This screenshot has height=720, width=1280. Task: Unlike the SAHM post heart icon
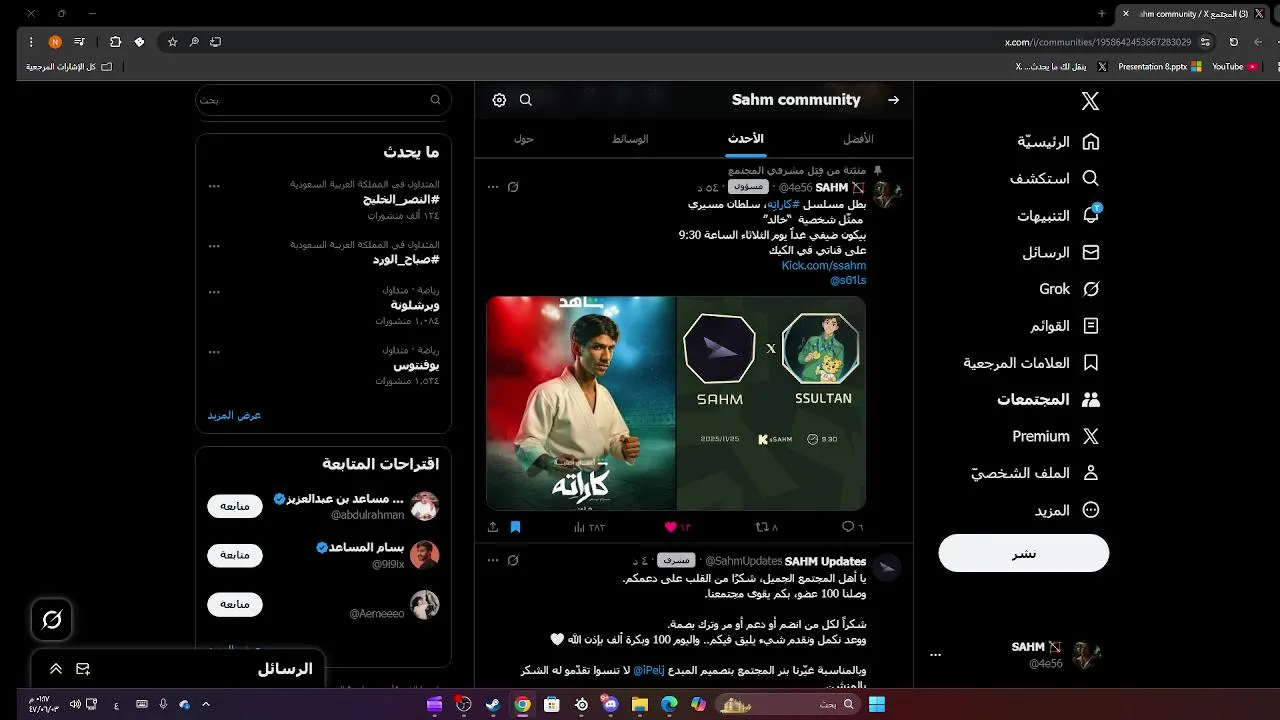click(x=671, y=527)
